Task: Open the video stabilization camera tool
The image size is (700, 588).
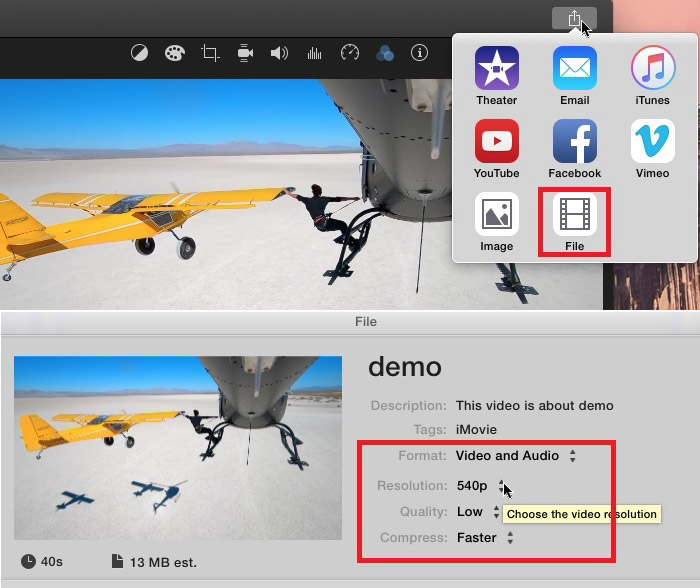Action: (245, 53)
